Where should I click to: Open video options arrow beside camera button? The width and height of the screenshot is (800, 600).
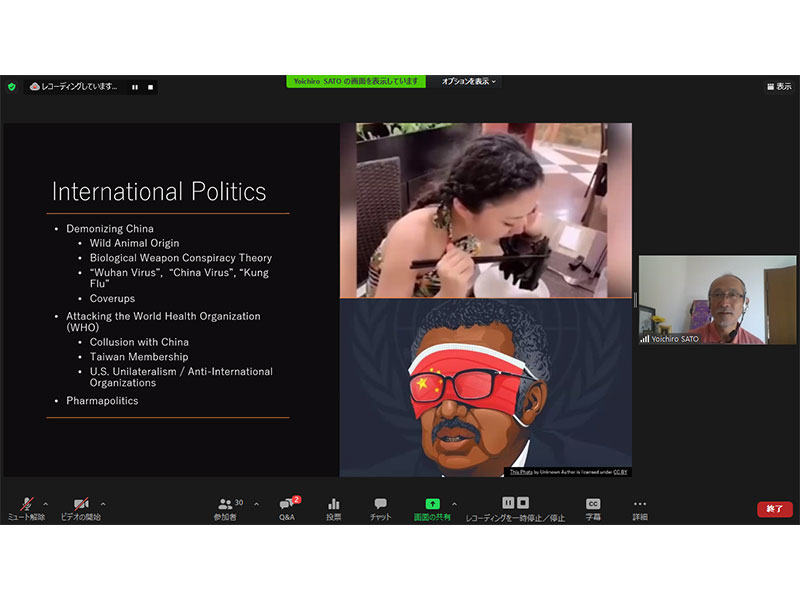(x=102, y=504)
